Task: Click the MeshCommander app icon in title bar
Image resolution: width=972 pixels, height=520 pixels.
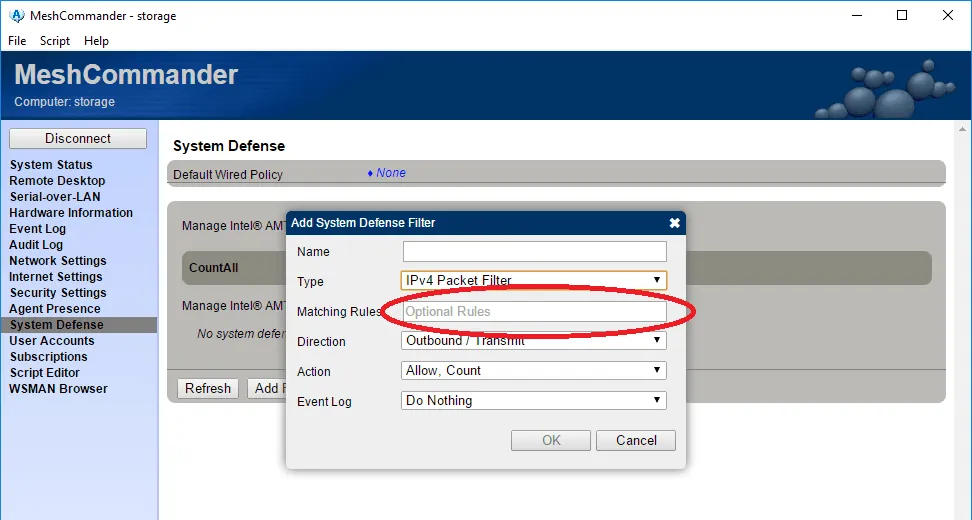Action: click(17, 15)
